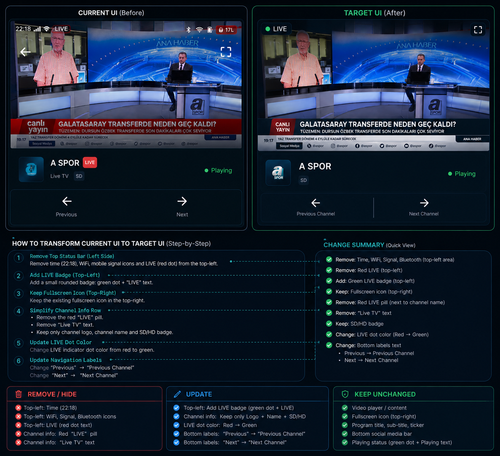Click red LIVE indicator in Current UI top-left
The height and width of the screenshot is (456, 500).
pos(61,29)
